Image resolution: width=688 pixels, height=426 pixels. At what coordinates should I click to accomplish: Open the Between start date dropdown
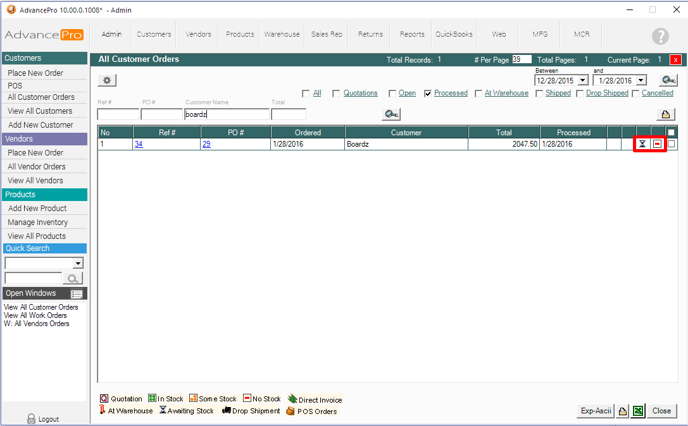pos(583,80)
